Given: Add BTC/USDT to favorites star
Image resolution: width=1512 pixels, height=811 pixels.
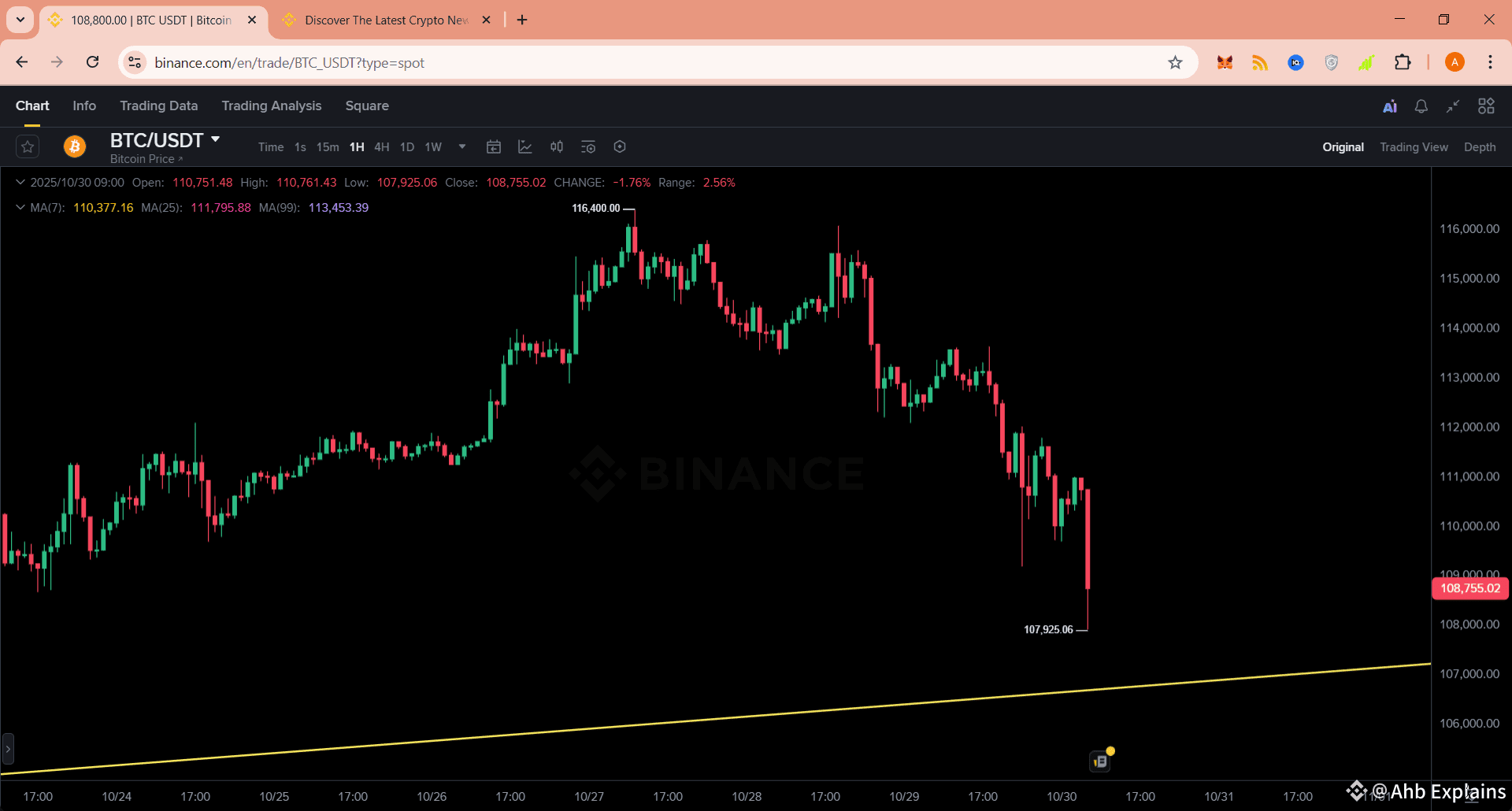Looking at the screenshot, I should click(x=28, y=147).
